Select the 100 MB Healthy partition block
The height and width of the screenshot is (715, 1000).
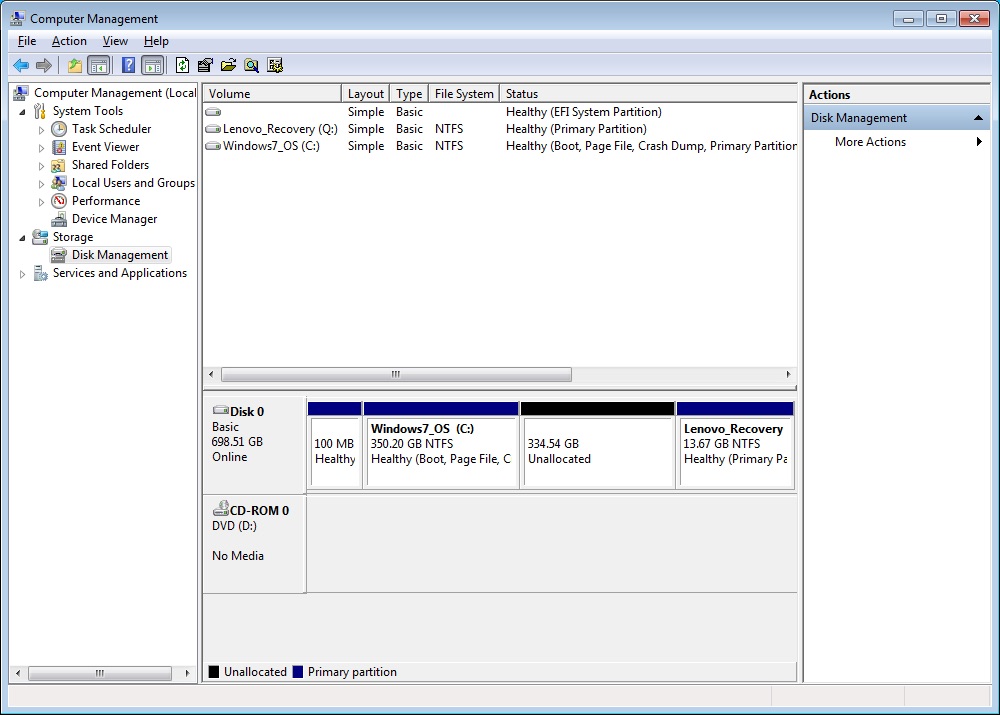click(x=334, y=445)
